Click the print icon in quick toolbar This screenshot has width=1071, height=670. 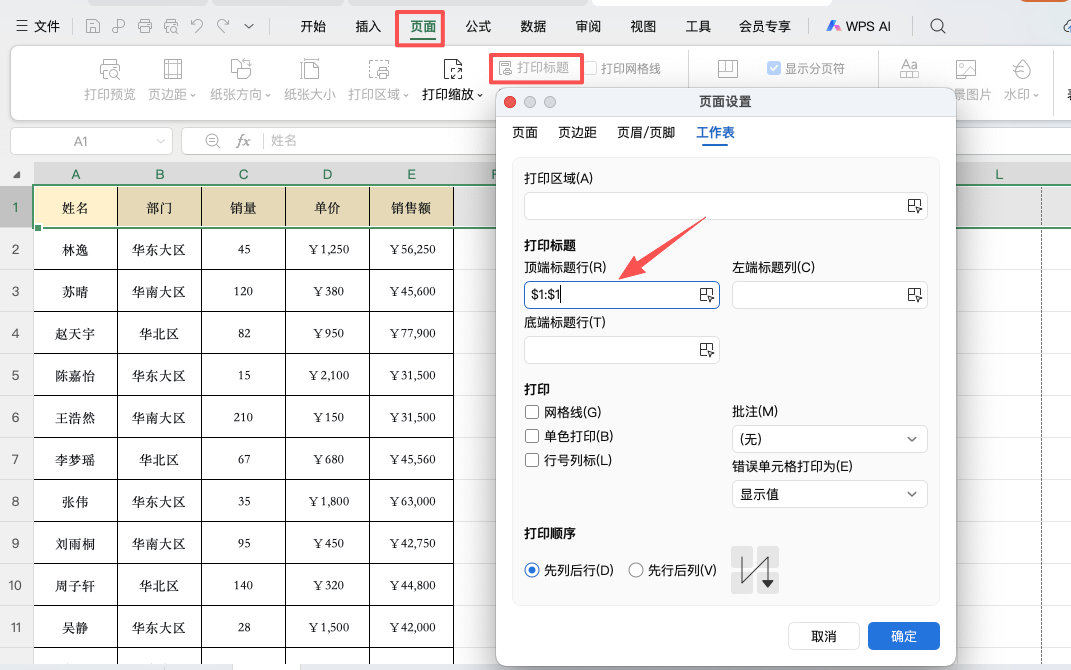pyautogui.click(x=145, y=26)
